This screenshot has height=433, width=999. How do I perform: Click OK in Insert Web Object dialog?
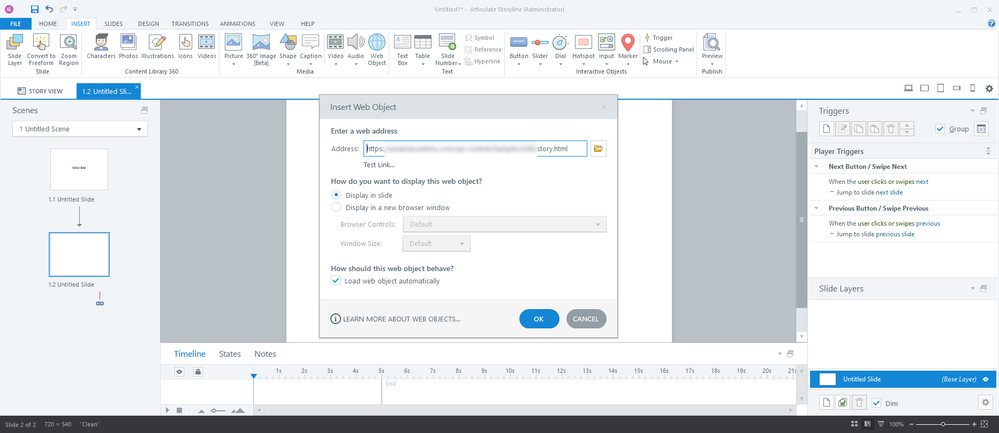click(539, 319)
